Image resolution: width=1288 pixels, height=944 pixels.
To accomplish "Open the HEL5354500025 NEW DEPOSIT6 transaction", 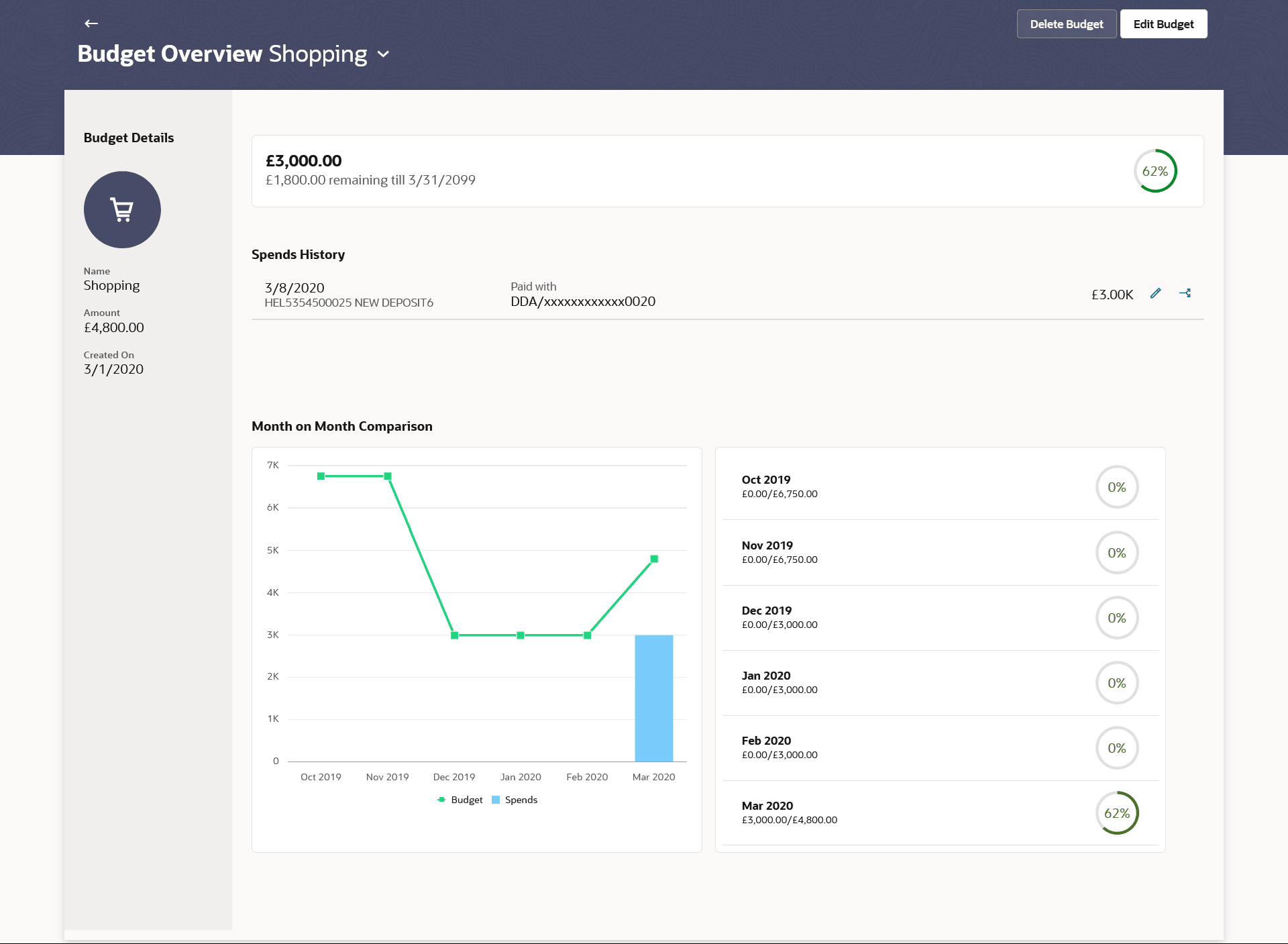I will point(349,303).
